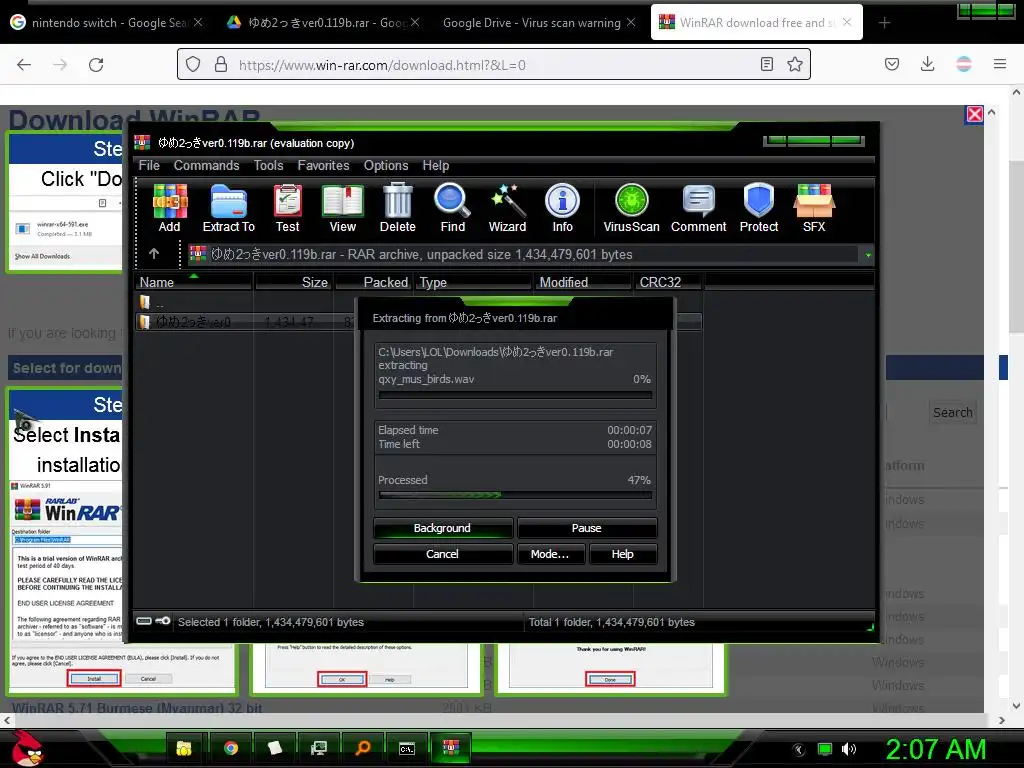1024x768 pixels.
Task: Click the Background button in extraction dialog
Action: coord(443,528)
